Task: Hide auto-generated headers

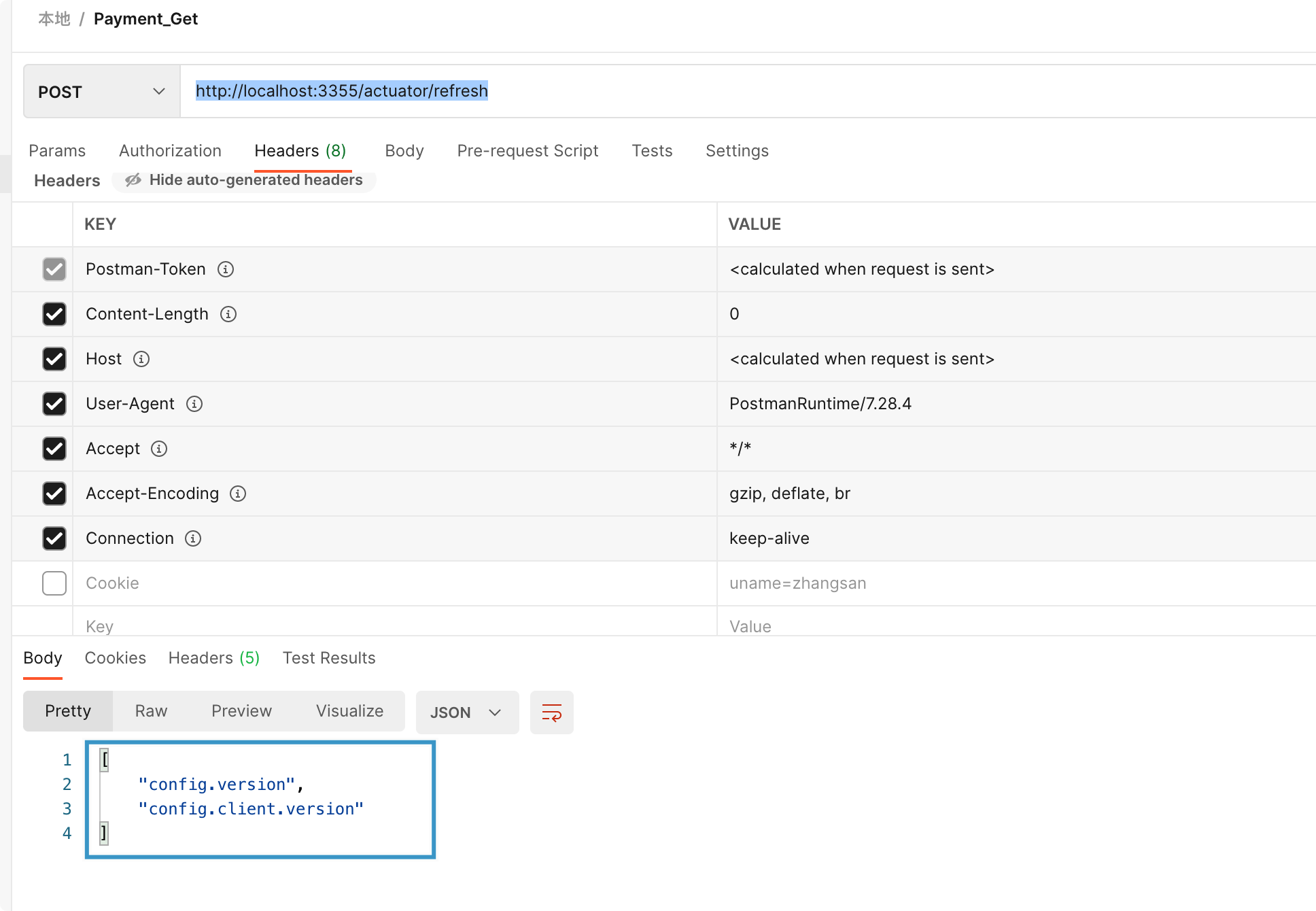Action: click(x=245, y=180)
